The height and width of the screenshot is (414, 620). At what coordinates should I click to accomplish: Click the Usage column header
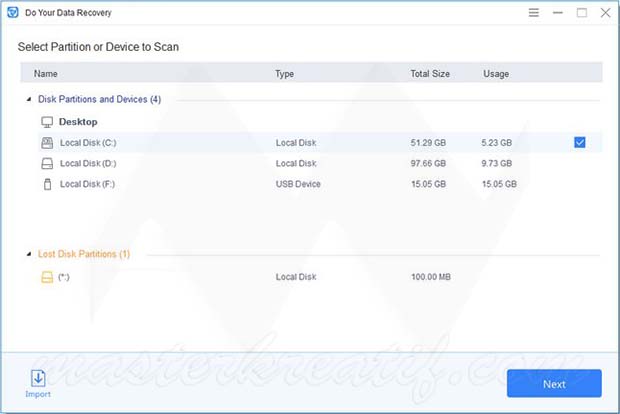click(496, 73)
